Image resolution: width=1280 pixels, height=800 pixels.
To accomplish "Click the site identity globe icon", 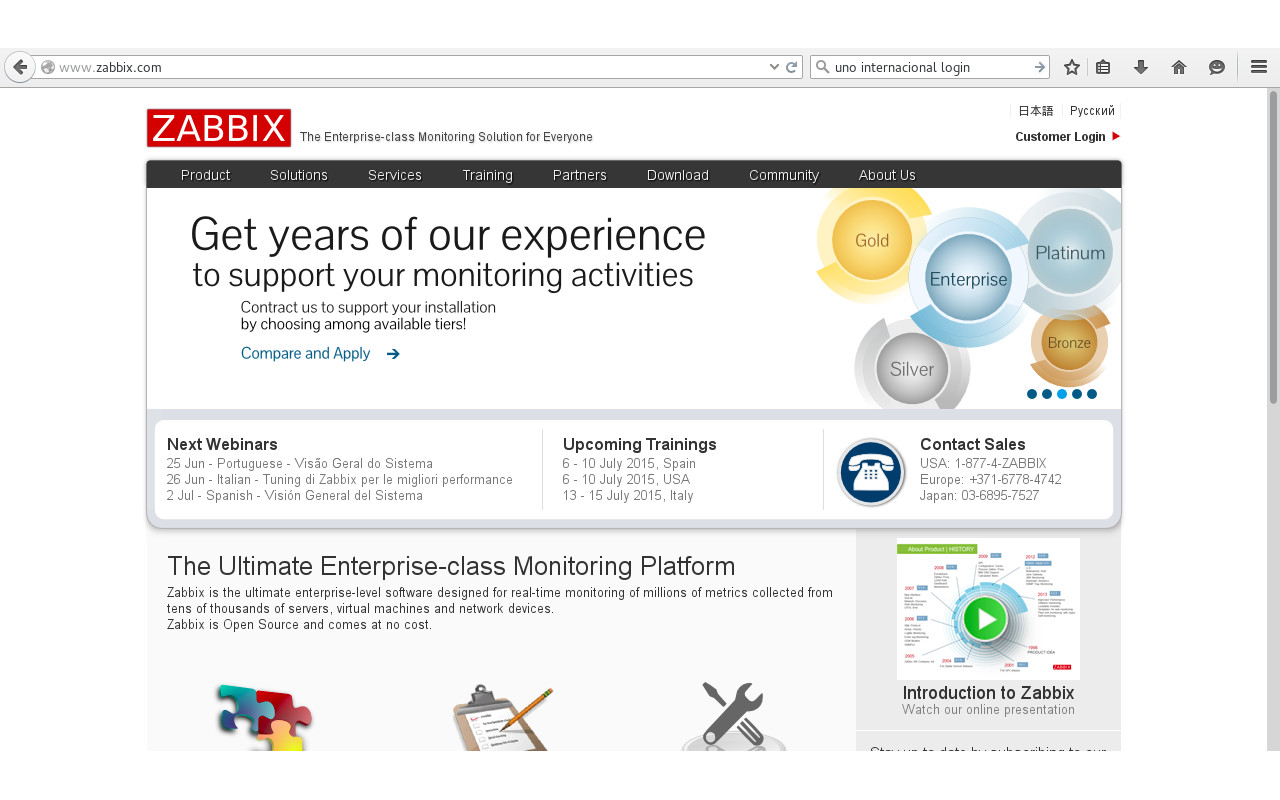I will [47, 67].
